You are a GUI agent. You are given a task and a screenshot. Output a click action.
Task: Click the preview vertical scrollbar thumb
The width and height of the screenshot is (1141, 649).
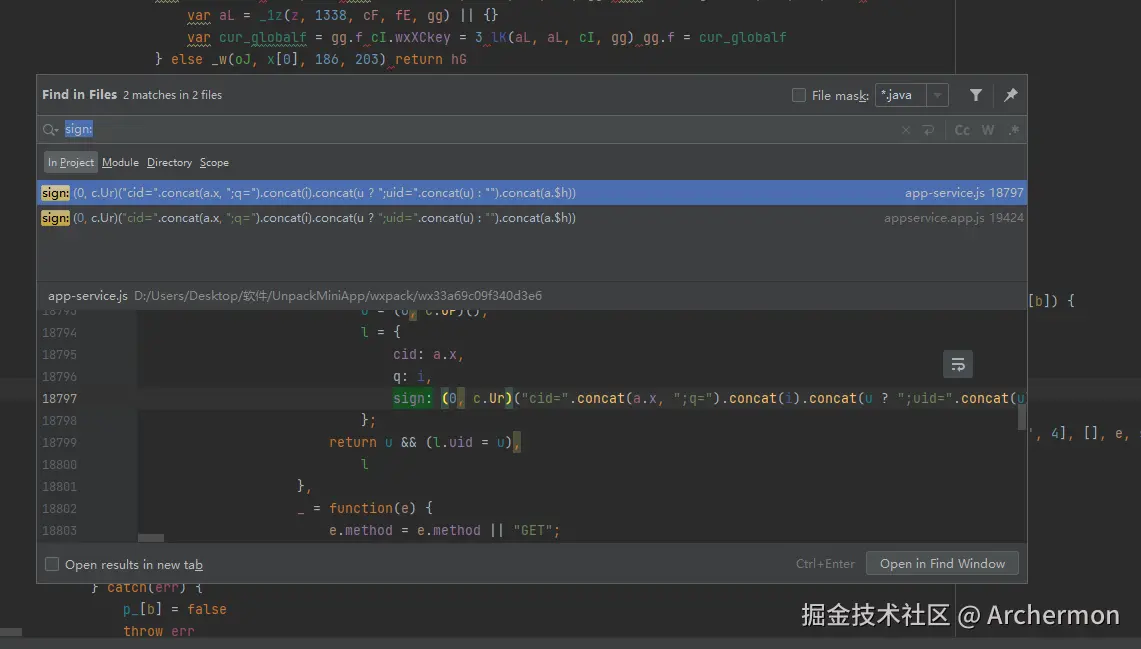[x=1022, y=417]
